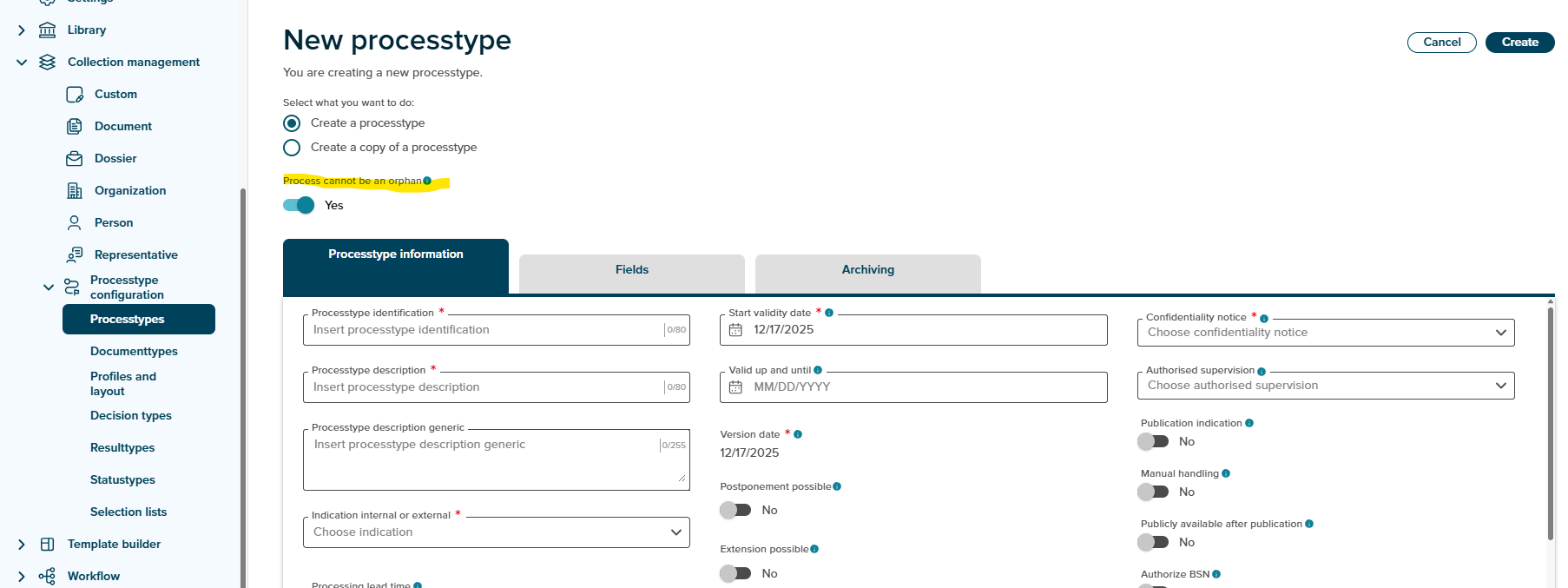Viewport: 1568px width, 588px height.
Task: Click the Cancel button
Action: (x=1441, y=42)
